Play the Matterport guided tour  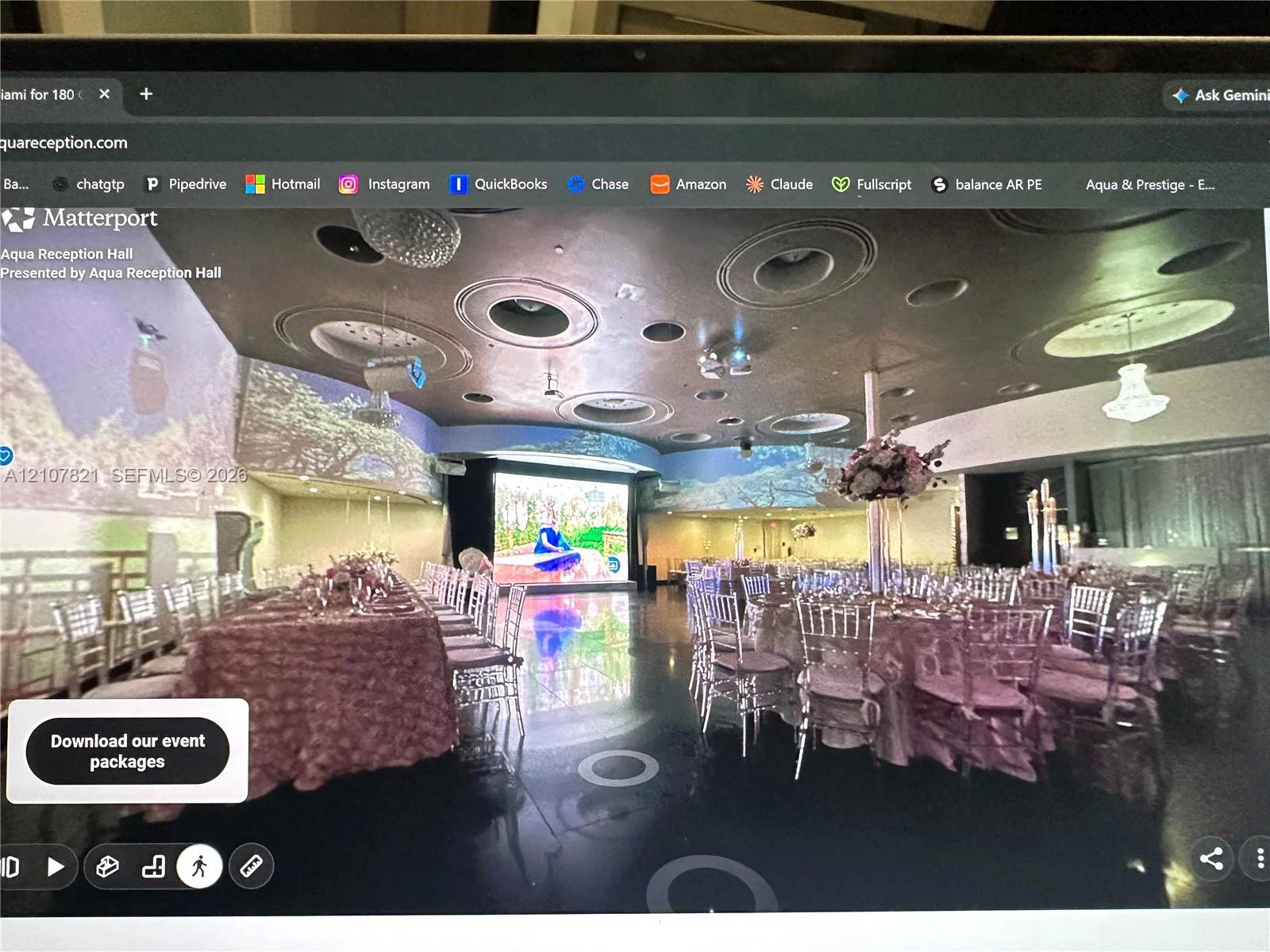point(56,866)
